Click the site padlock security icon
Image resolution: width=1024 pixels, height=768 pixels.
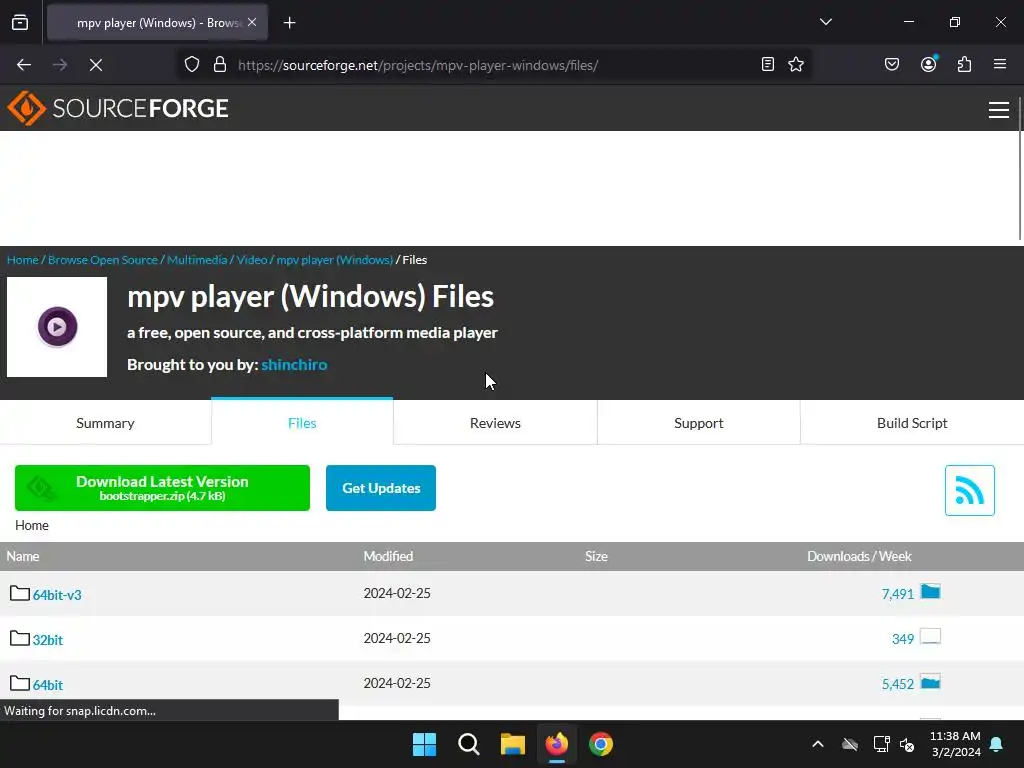[220, 65]
